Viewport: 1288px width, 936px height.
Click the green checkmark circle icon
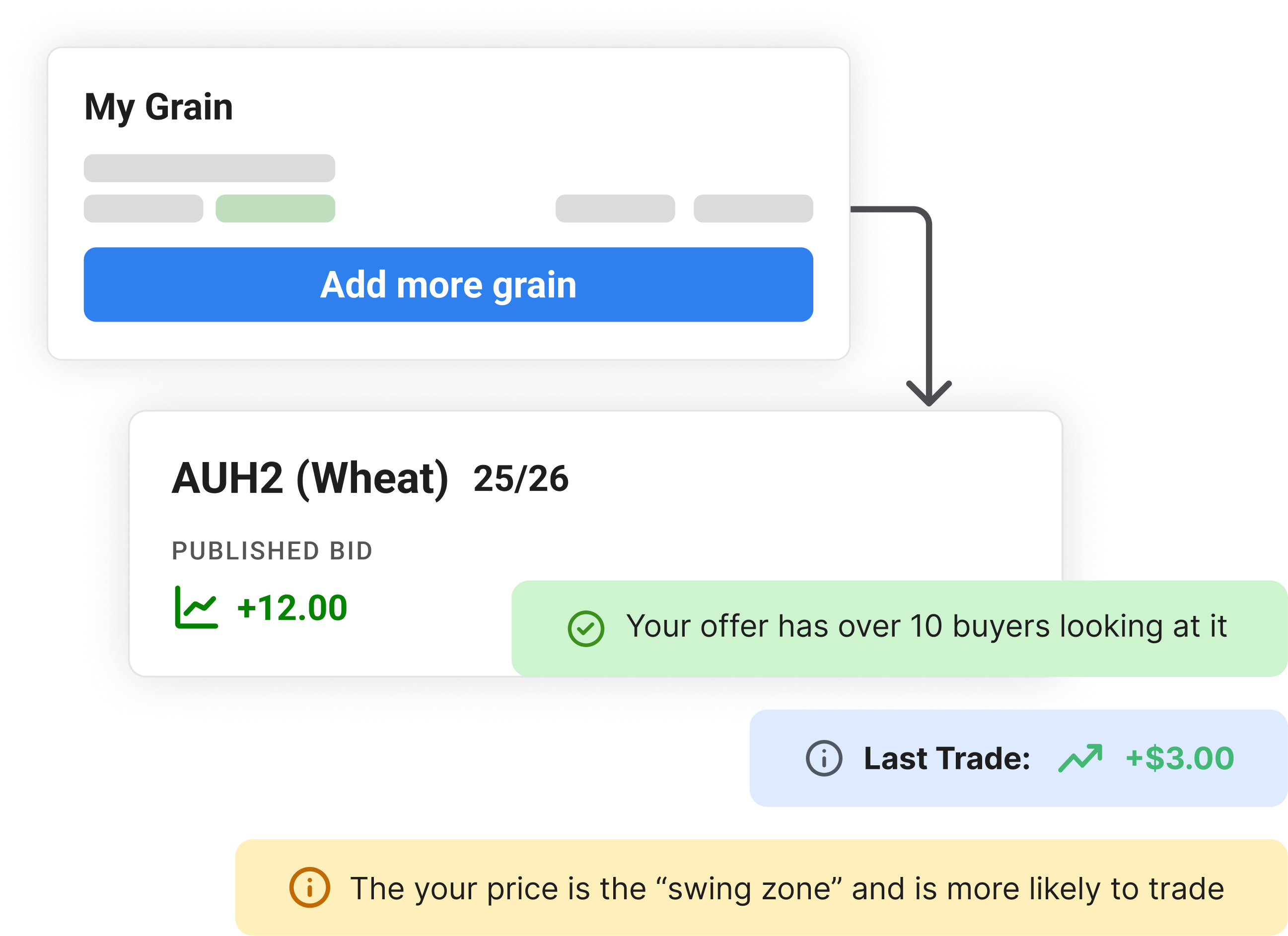(585, 628)
